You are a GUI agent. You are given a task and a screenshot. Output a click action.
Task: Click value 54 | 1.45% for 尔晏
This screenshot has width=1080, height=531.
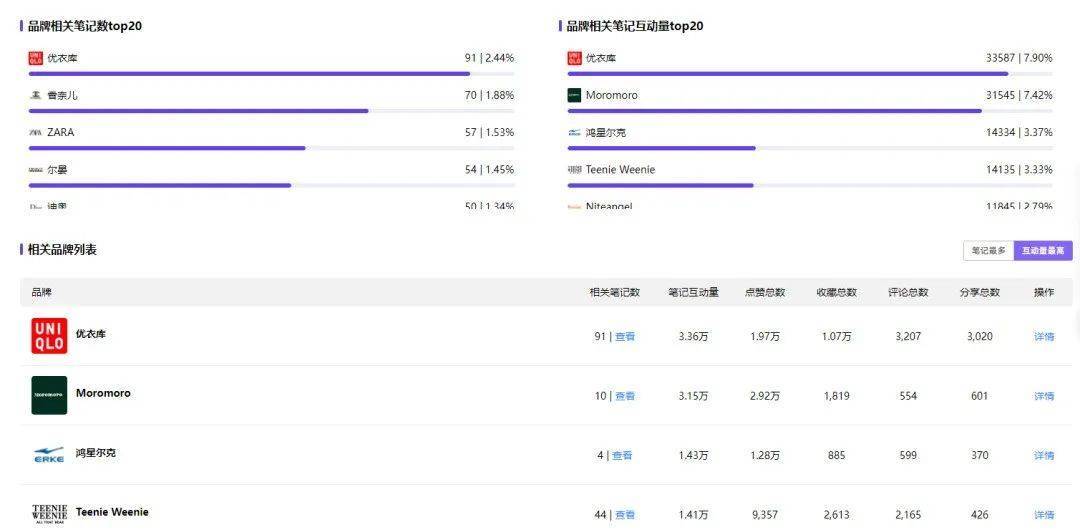point(489,169)
